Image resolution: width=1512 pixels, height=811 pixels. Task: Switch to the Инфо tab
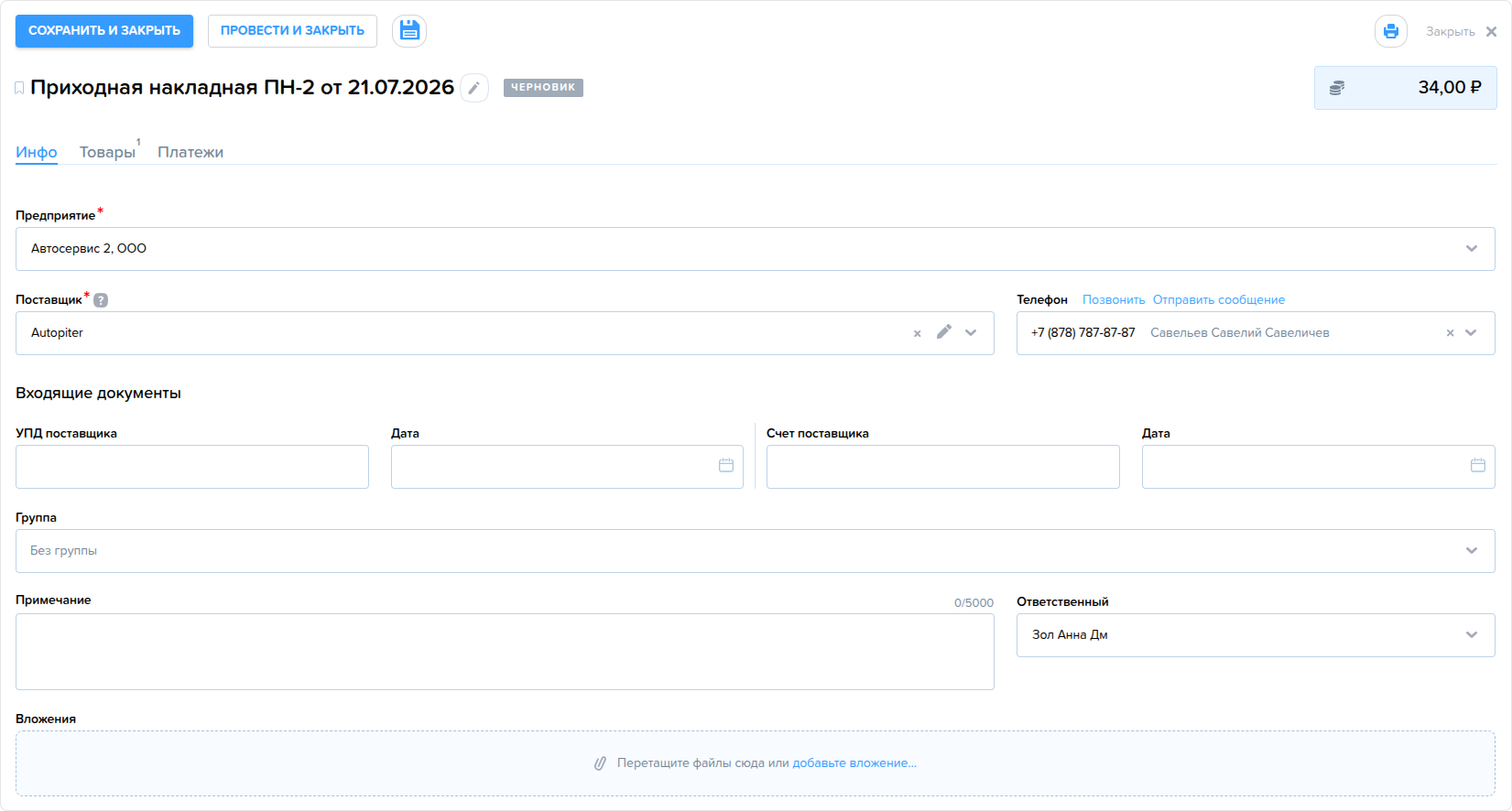click(x=37, y=152)
